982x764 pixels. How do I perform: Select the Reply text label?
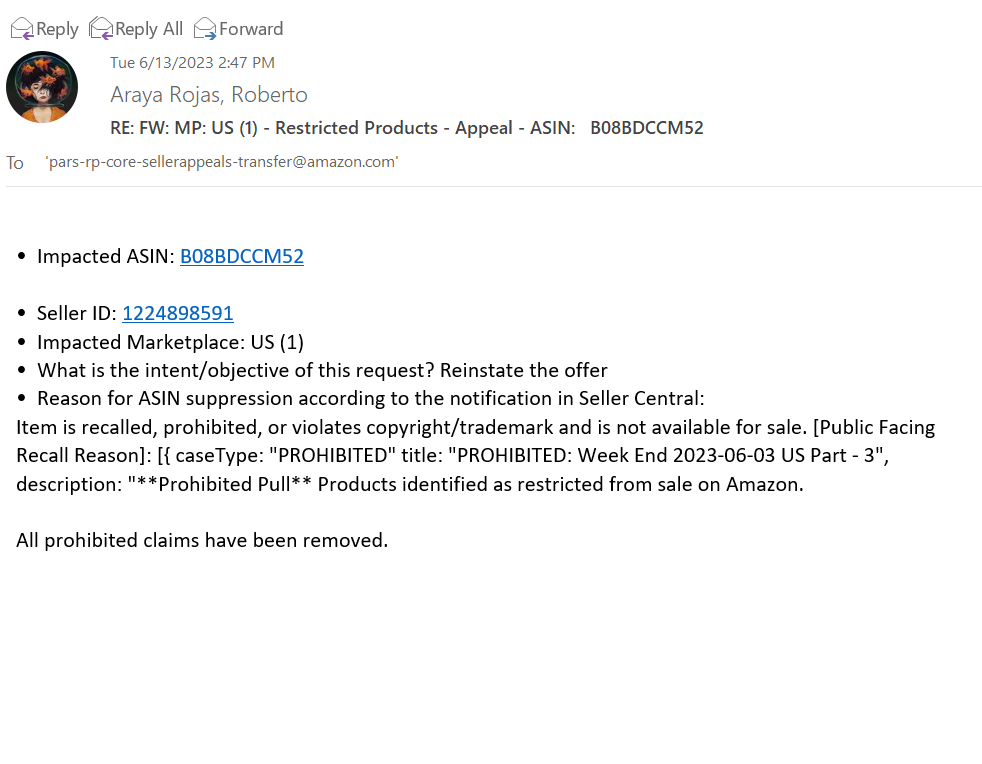pos(57,29)
